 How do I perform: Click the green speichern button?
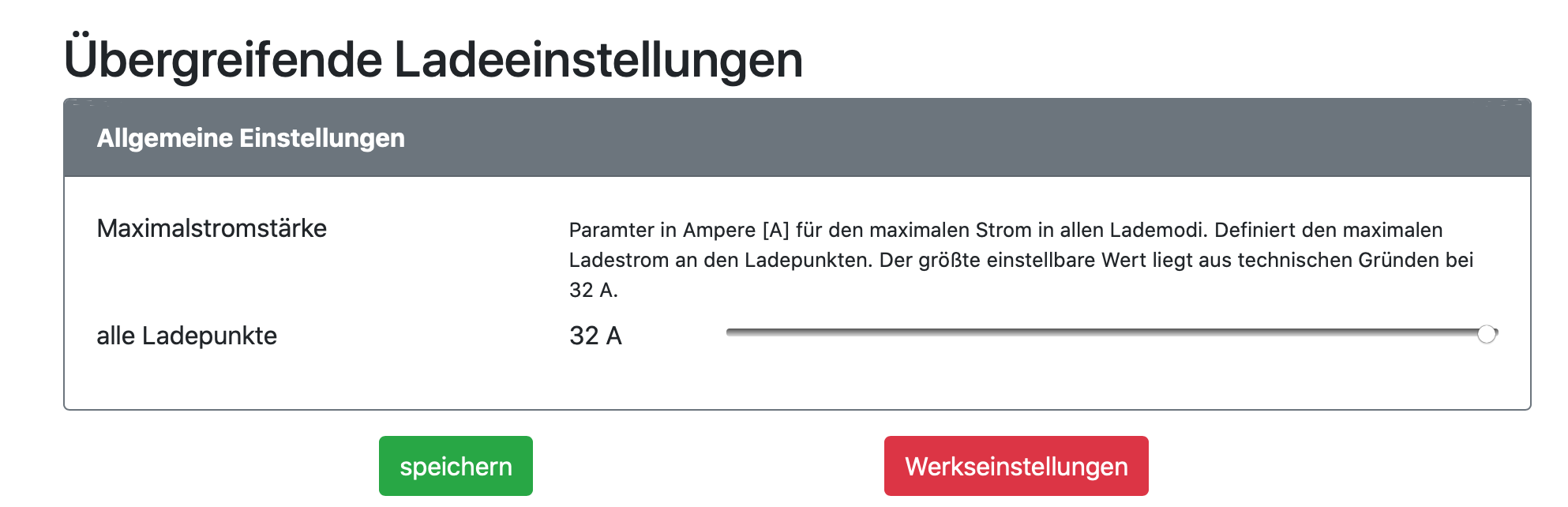click(456, 466)
